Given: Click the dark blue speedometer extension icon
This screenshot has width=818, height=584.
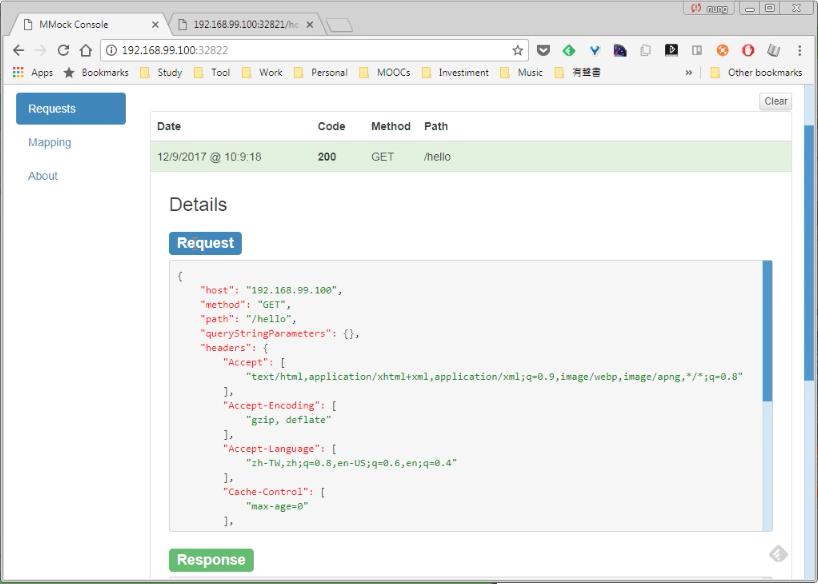Looking at the screenshot, I should point(620,50).
